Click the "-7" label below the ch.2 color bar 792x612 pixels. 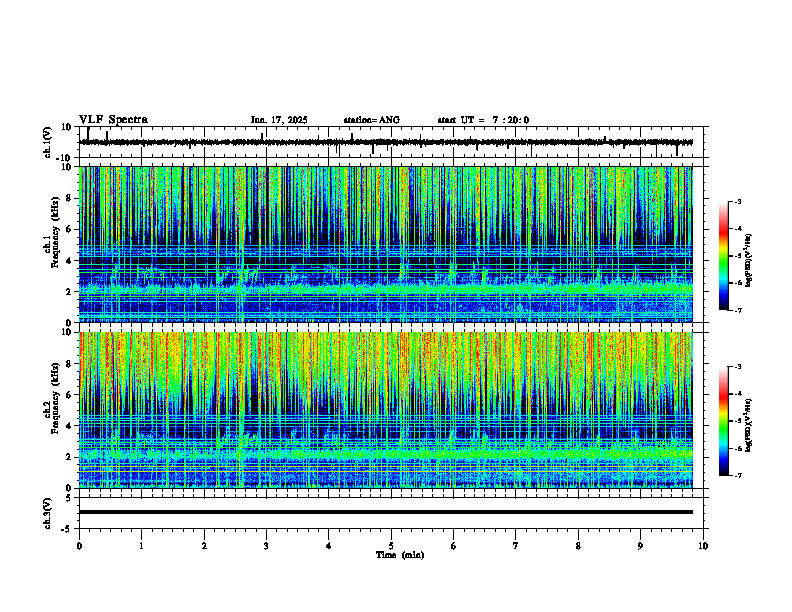coord(737,476)
